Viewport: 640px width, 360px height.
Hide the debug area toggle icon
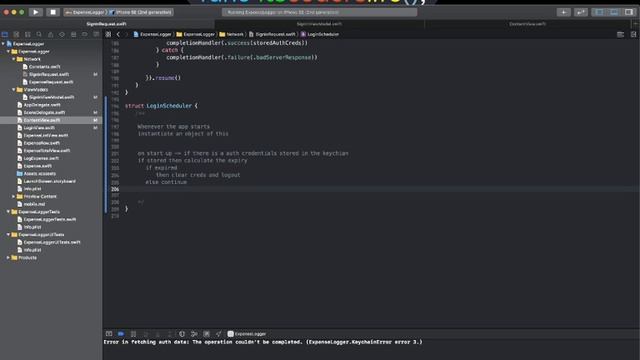pos(109,334)
